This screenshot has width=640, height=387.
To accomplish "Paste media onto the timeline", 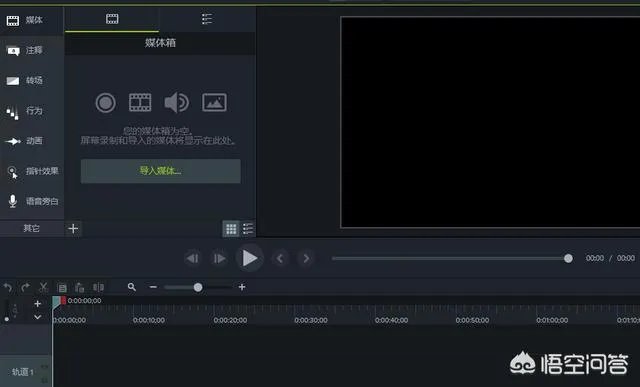I will point(80,288).
